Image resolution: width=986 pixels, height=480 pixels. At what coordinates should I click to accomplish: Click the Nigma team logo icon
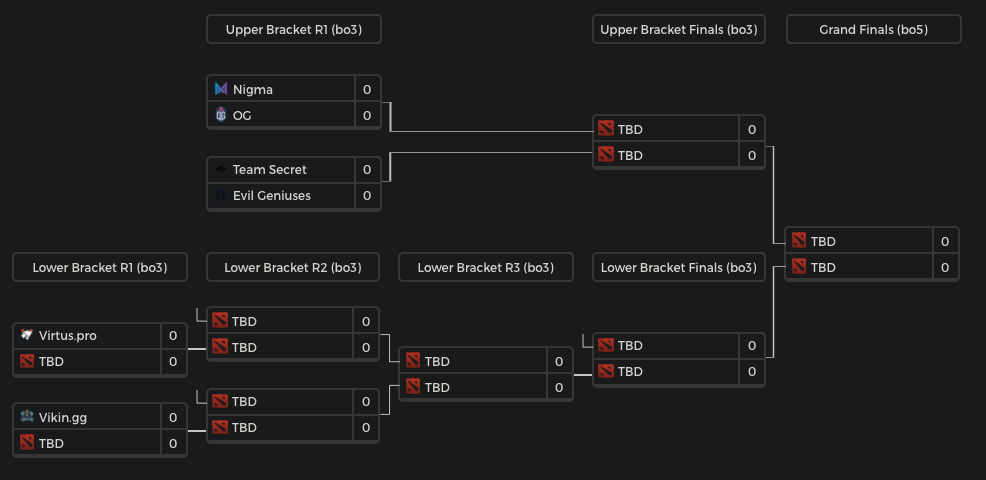point(221,89)
